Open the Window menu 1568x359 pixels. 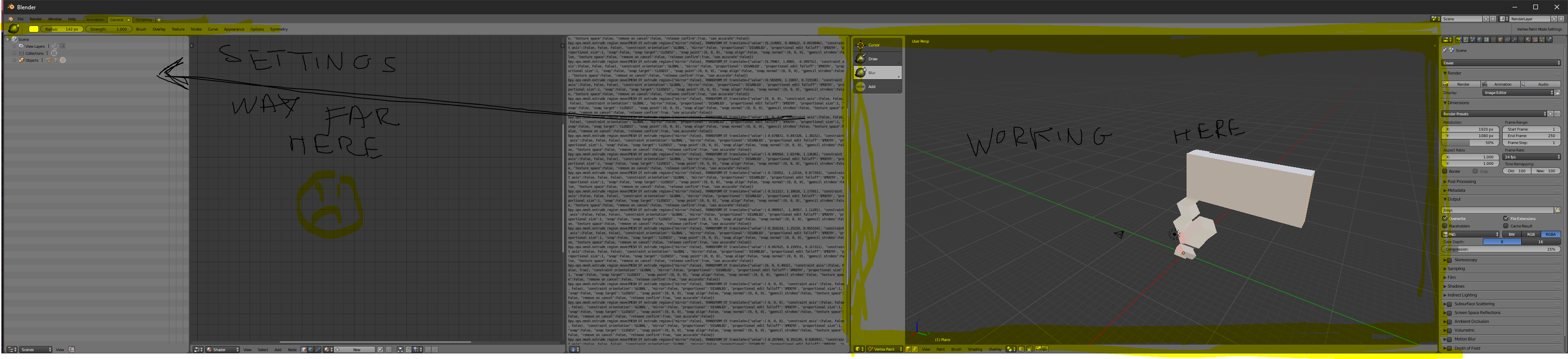tap(55, 19)
